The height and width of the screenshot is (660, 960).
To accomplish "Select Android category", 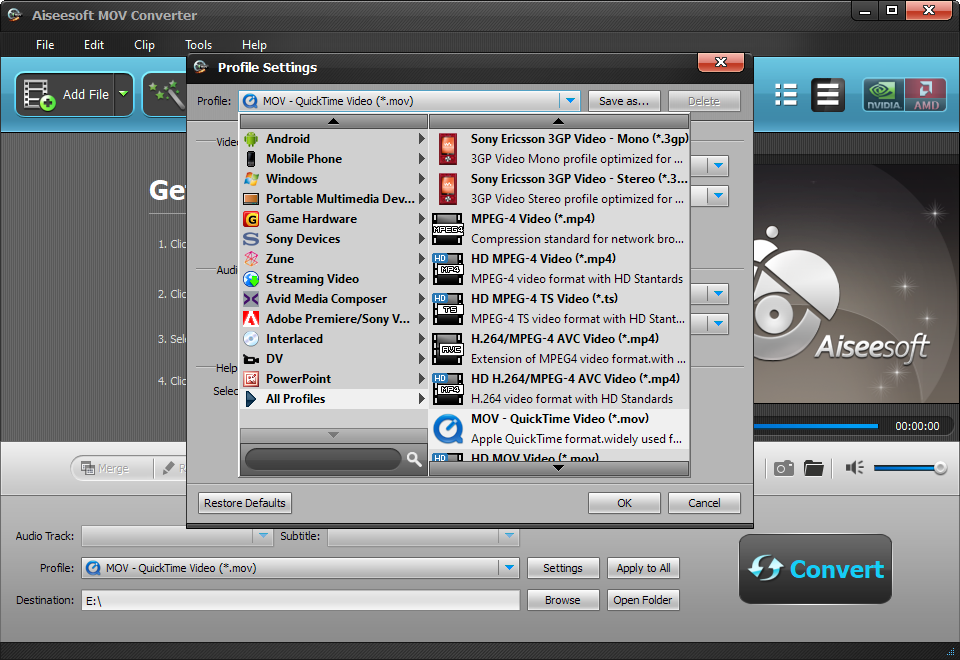I will [x=334, y=139].
